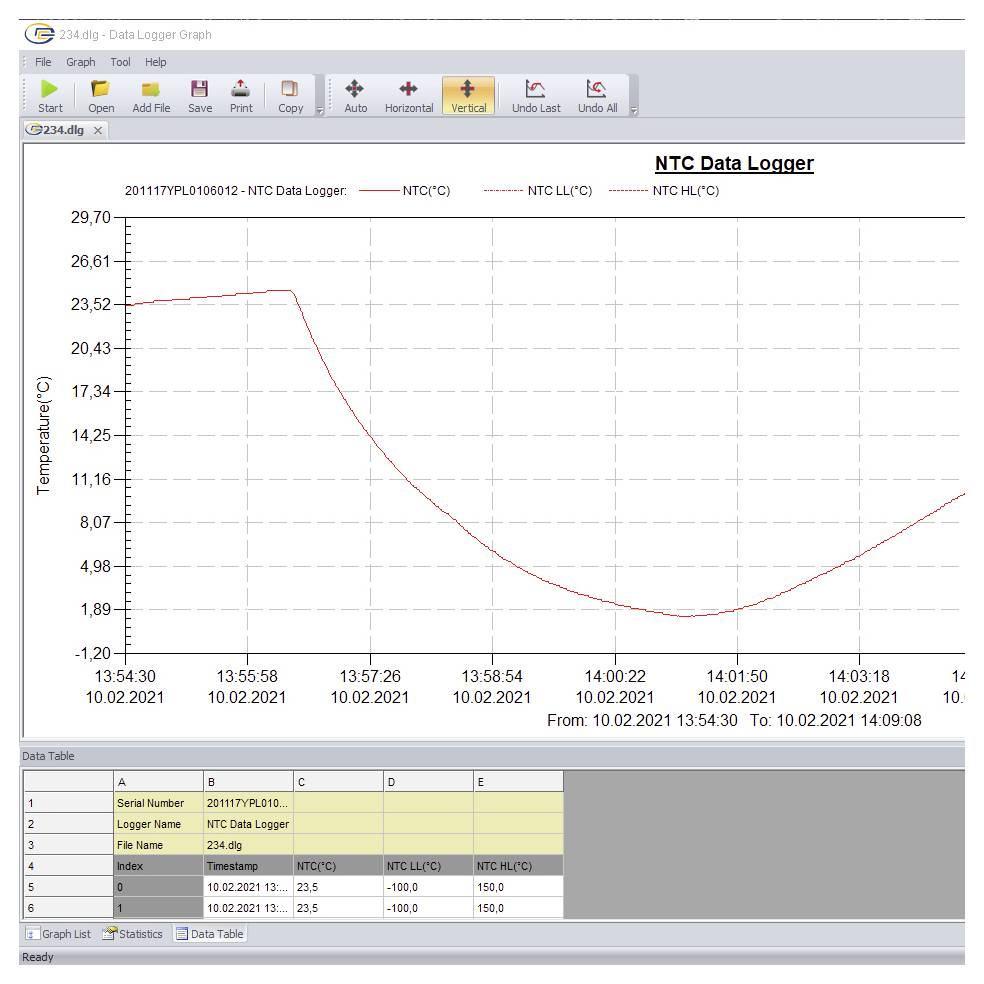Select column E header in data table

[x=518, y=782]
